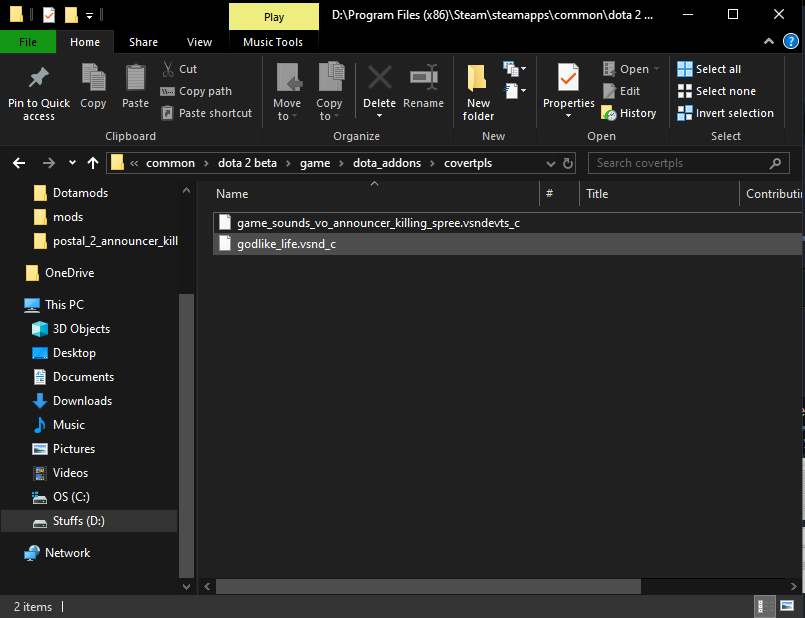Open recent locations dropdown
This screenshot has height=618, width=805.
pos(72,163)
